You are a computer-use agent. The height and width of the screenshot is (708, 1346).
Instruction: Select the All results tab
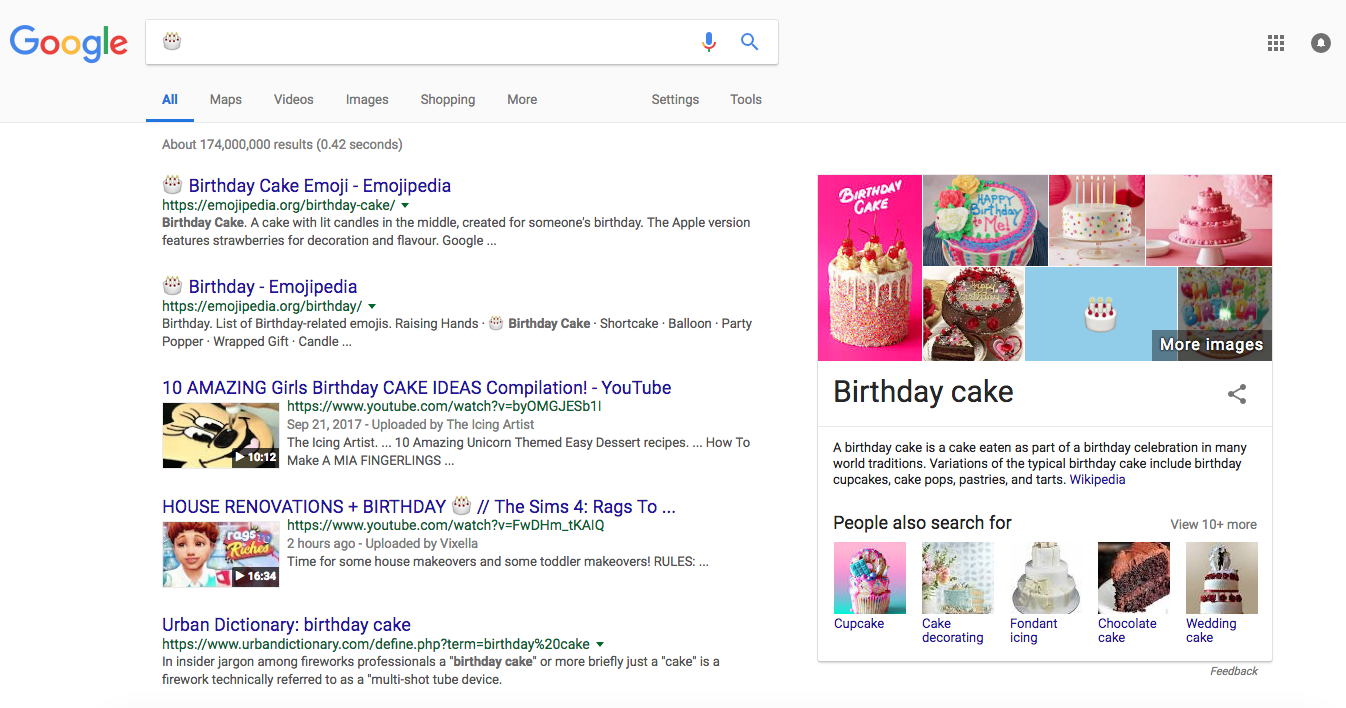pyautogui.click(x=170, y=100)
